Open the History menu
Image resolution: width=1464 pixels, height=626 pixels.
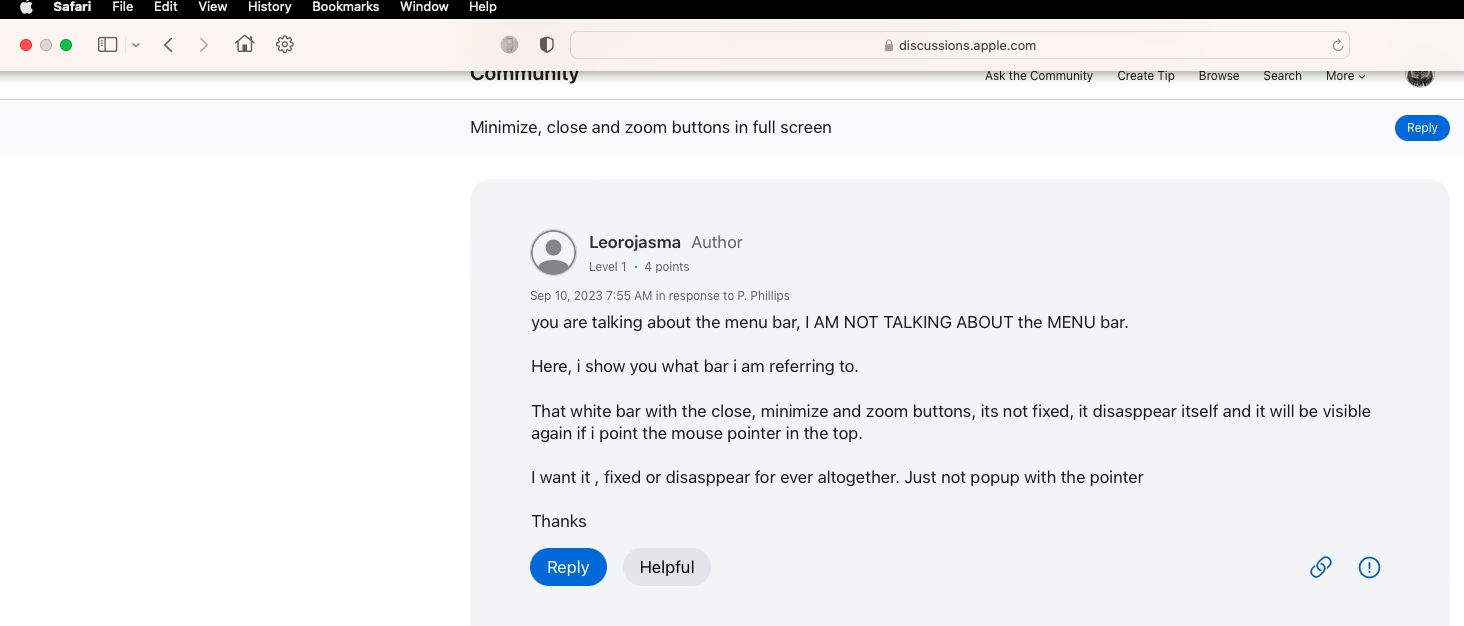point(269,7)
